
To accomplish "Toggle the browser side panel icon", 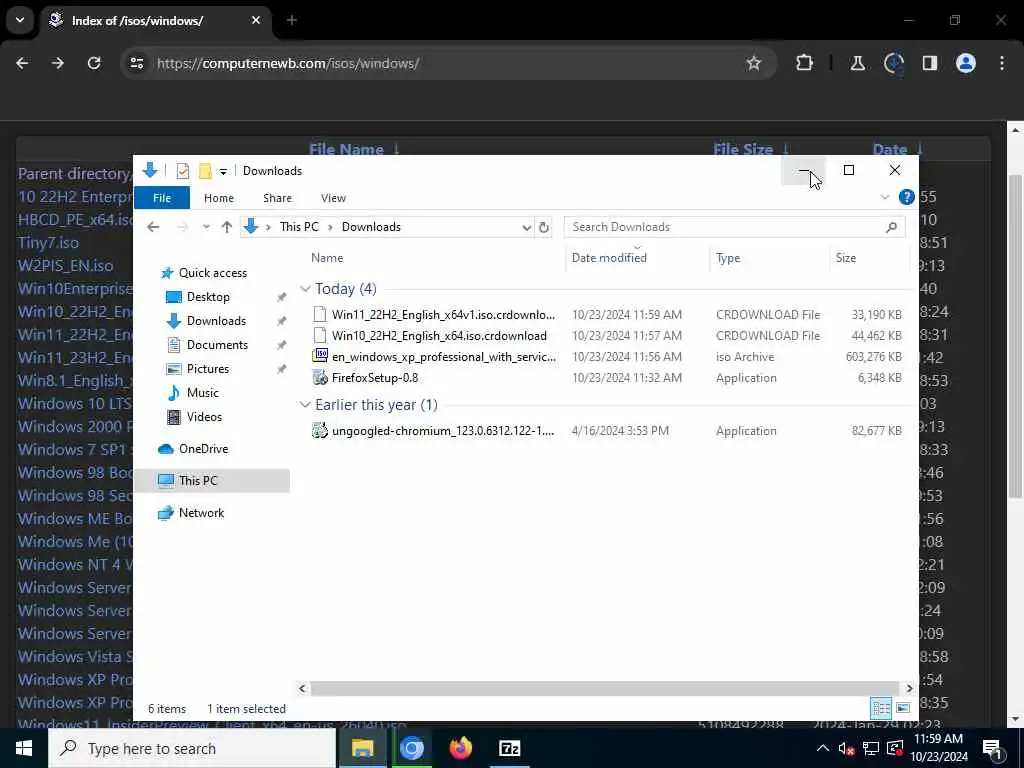I will click(929, 63).
